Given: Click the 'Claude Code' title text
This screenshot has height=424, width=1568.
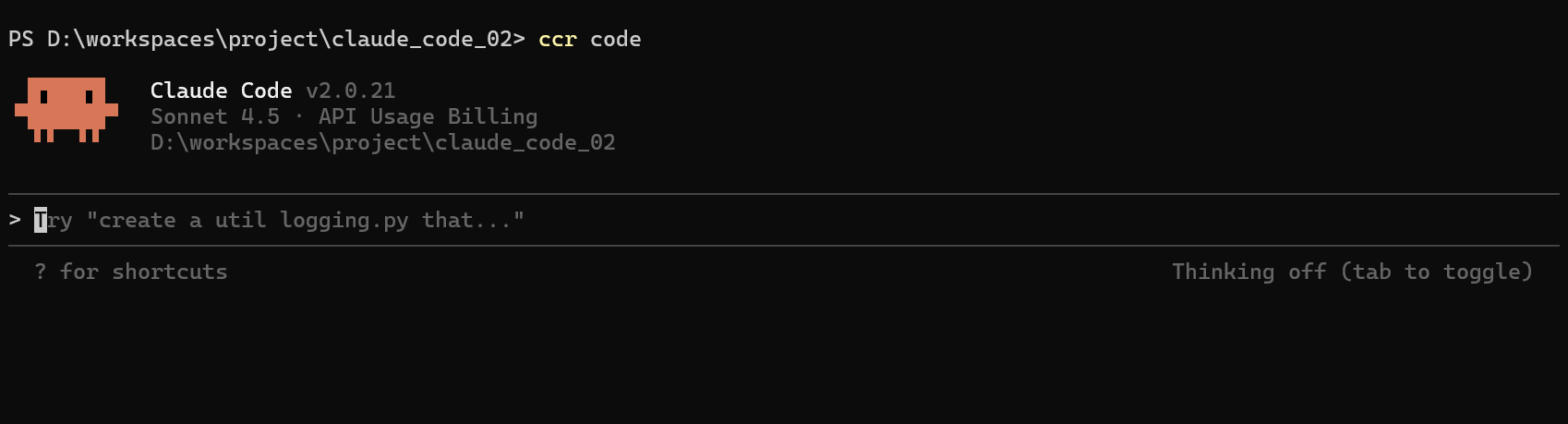Looking at the screenshot, I should pos(221,91).
